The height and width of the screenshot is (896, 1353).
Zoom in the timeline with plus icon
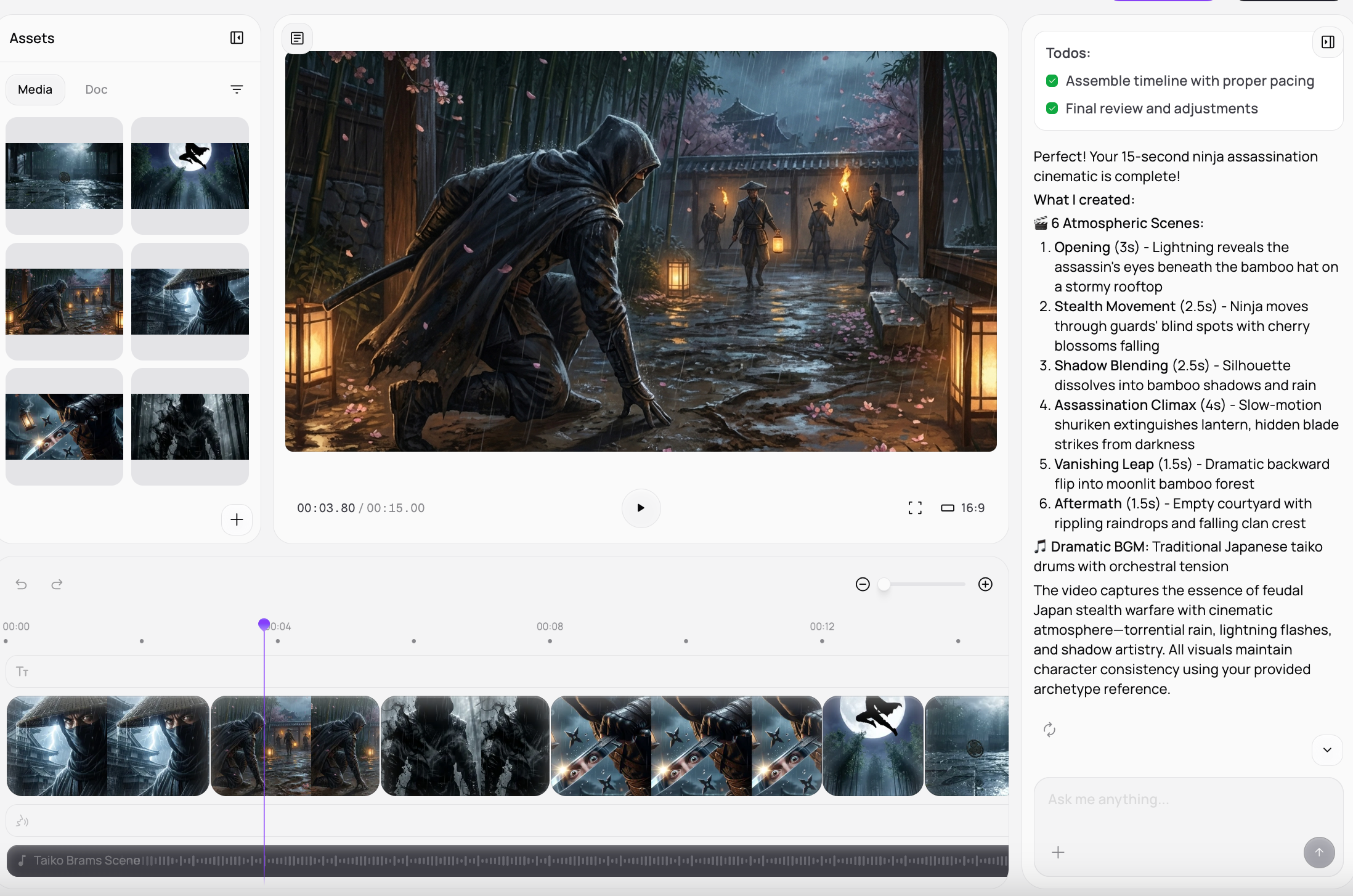coord(985,584)
